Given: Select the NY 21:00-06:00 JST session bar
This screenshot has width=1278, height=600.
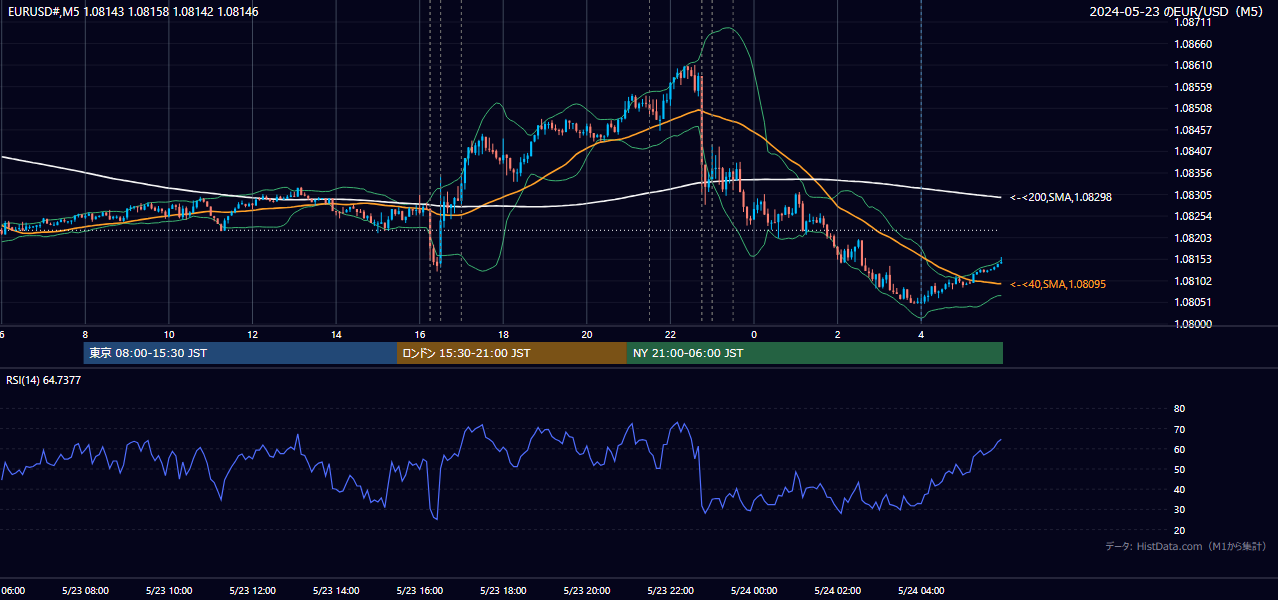Looking at the screenshot, I should click(815, 353).
